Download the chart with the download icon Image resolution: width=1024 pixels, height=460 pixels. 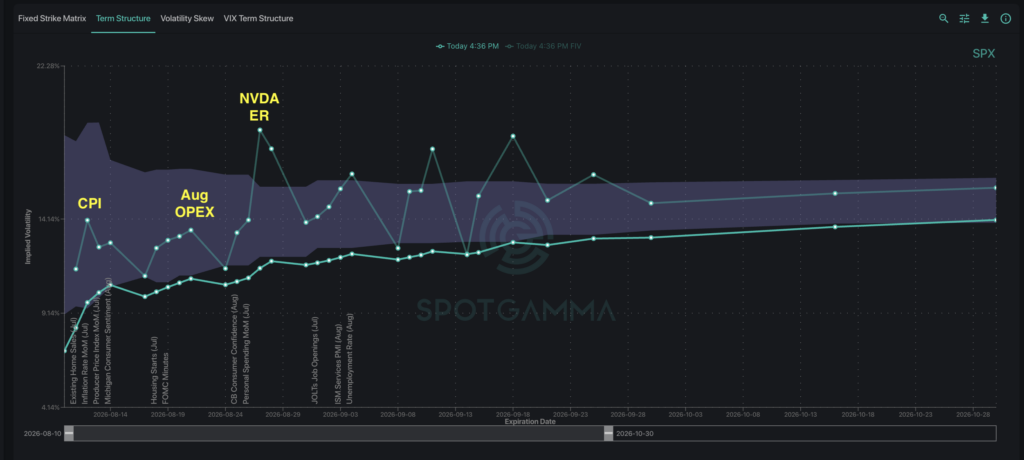[985, 18]
